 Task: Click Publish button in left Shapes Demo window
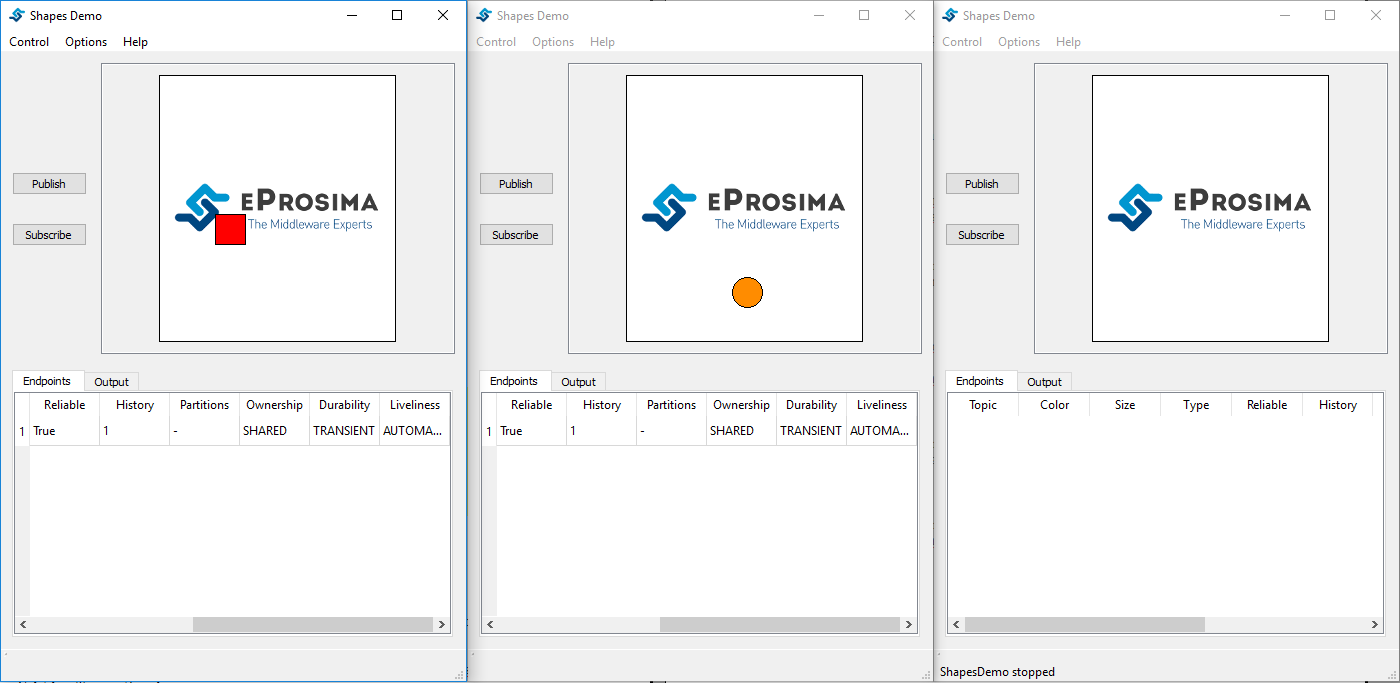click(x=49, y=184)
